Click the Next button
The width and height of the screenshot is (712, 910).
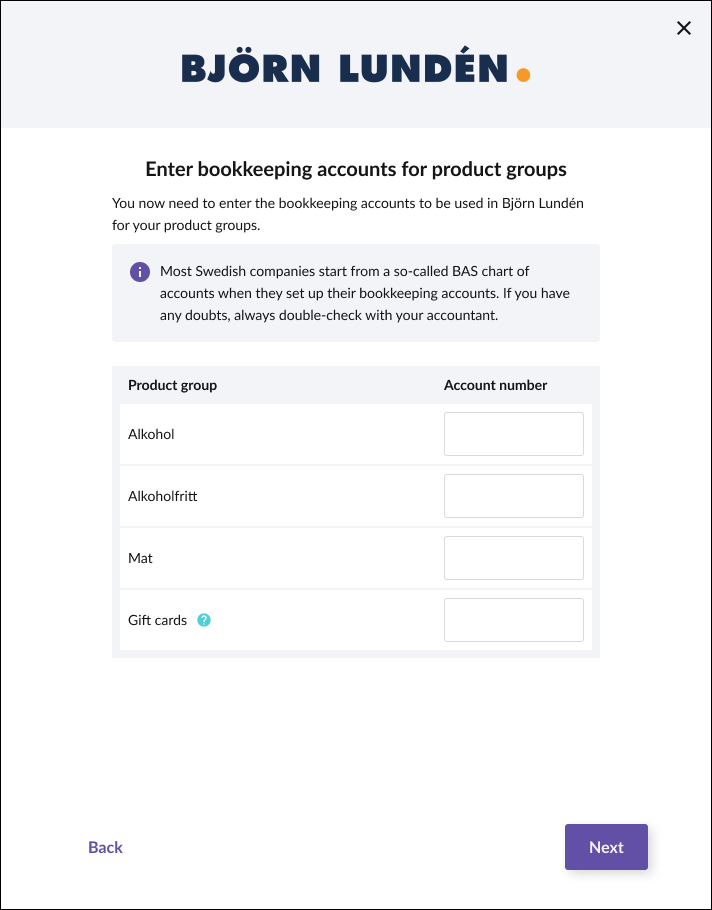[606, 847]
